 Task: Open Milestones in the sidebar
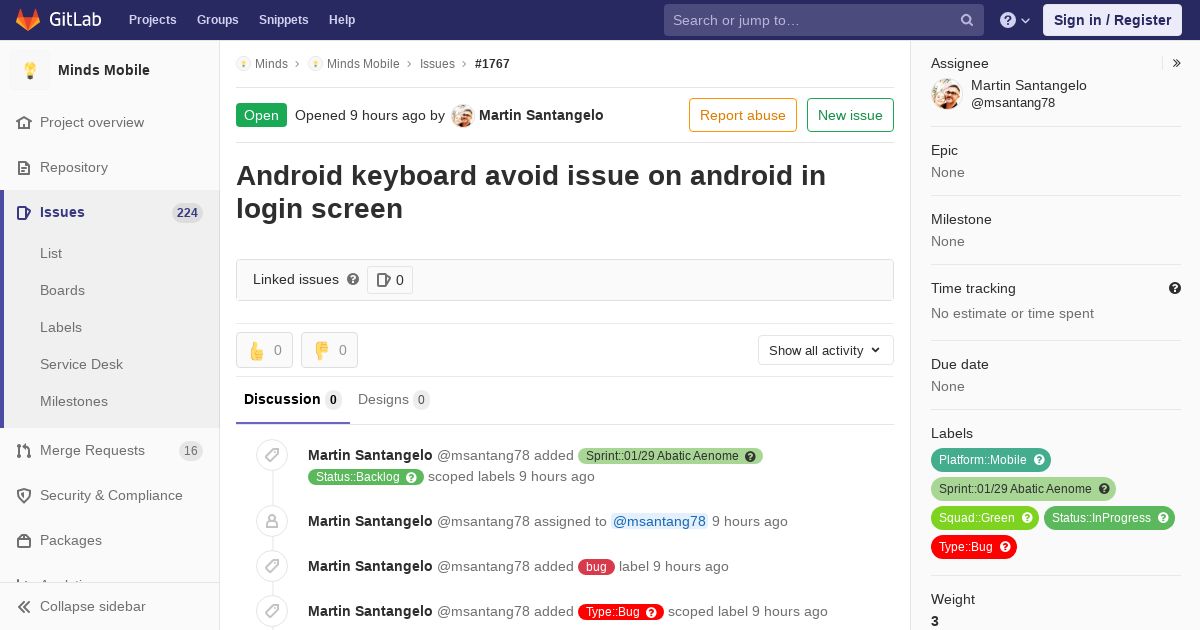(74, 402)
